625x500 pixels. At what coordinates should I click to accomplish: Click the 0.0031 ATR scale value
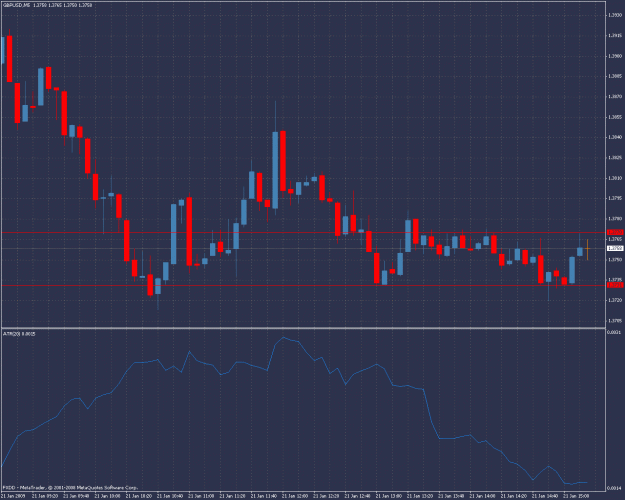[614, 332]
